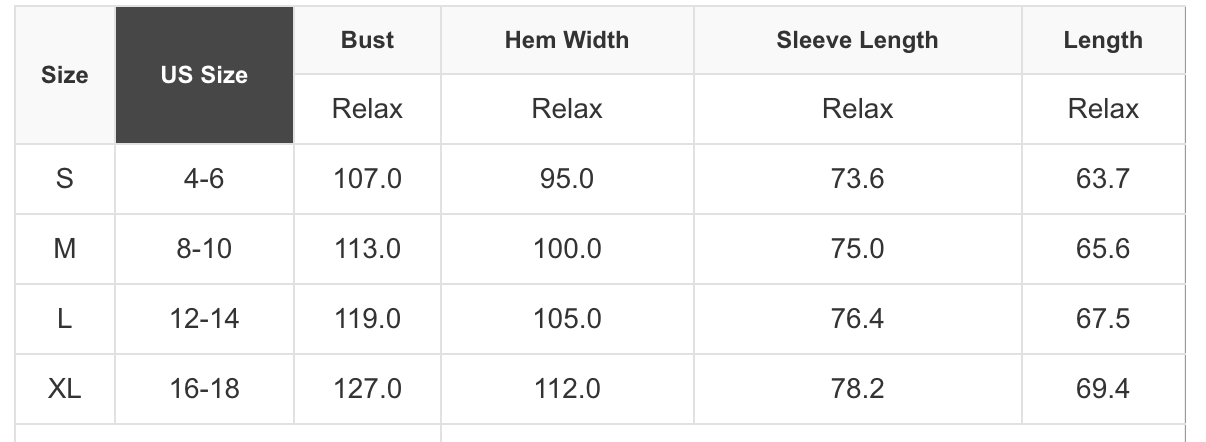The image size is (1206, 442).
Task: Select the XL size row label
Action: pyautogui.click(x=64, y=388)
